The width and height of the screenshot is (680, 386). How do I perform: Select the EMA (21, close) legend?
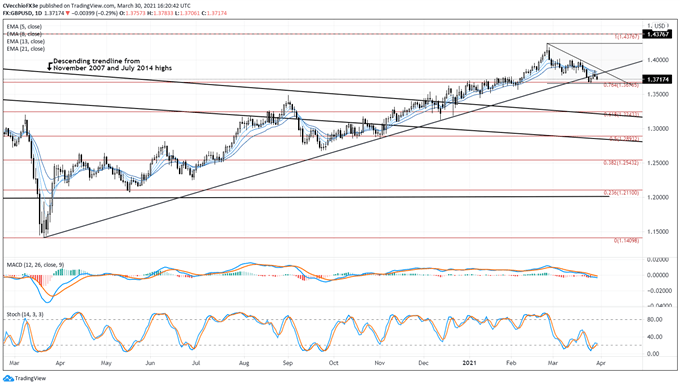point(26,49)
